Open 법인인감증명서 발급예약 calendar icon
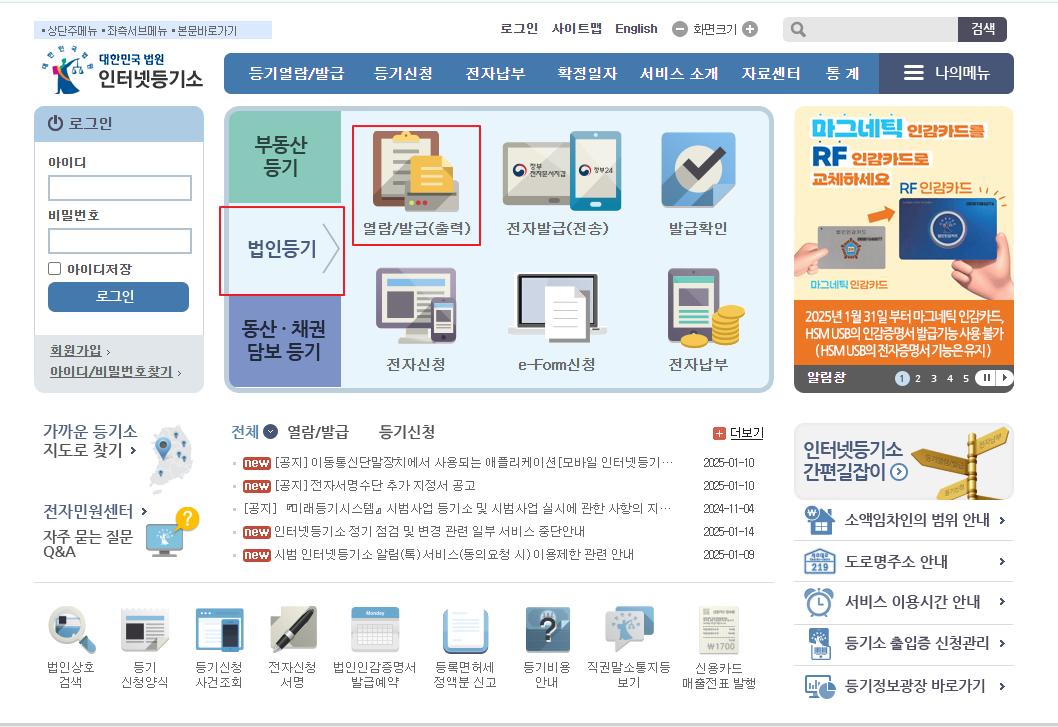The width and height of the screenshot is (1058, 727). pos(375,630)
